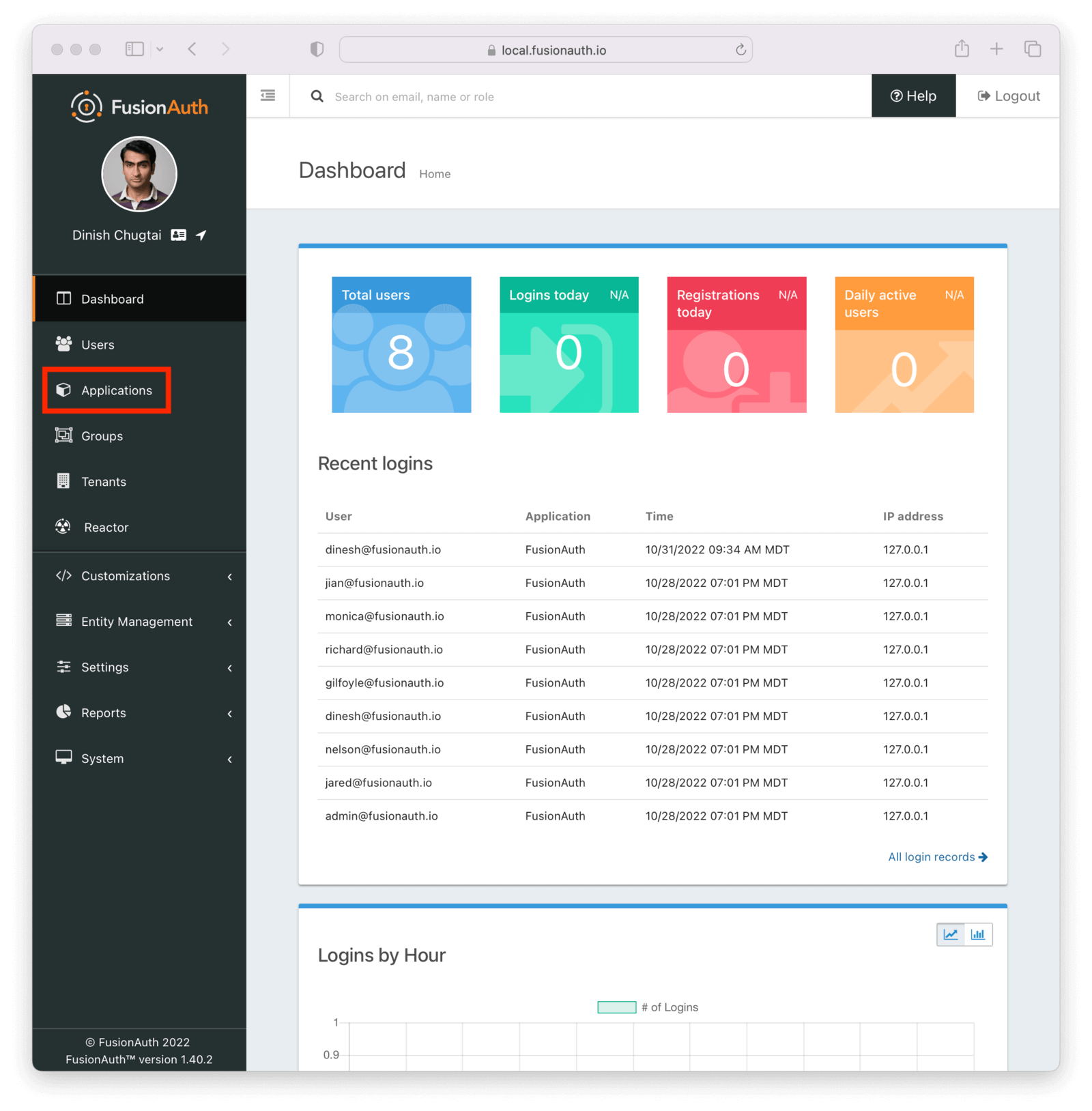Click the System monitor icon
Viewport: 1092px width, 1111px height.
coord(63,757)
